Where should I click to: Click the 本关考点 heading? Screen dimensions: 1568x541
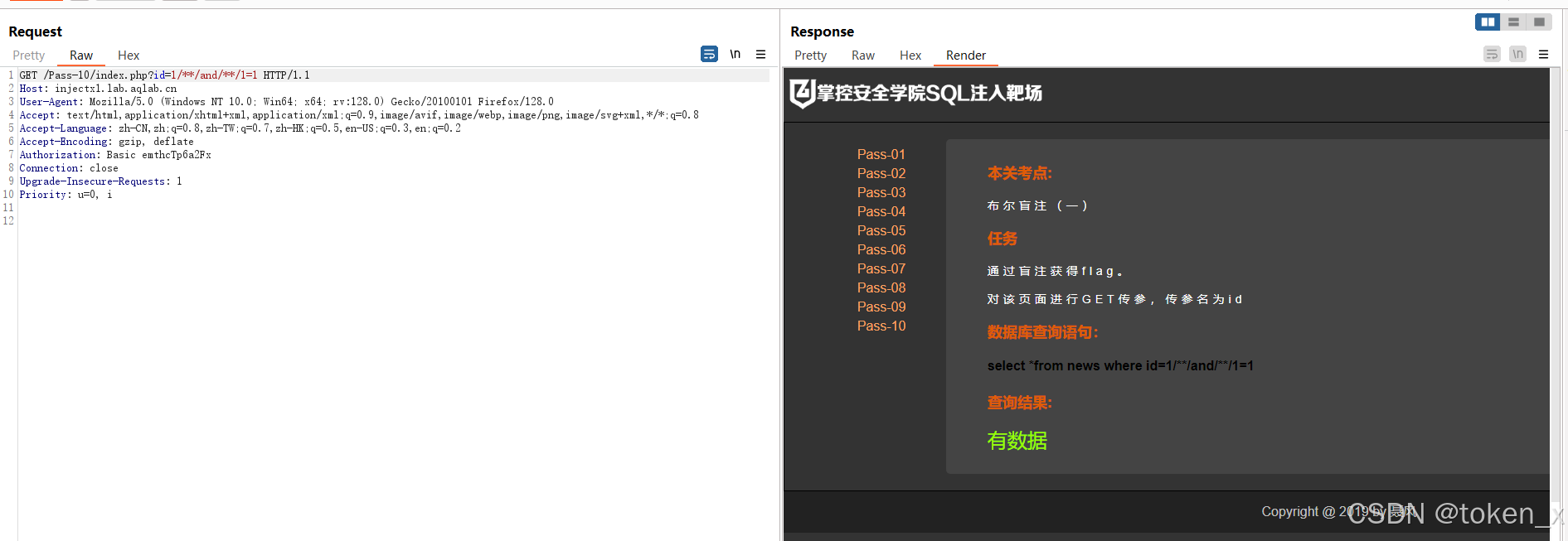tap(1019, 173)
